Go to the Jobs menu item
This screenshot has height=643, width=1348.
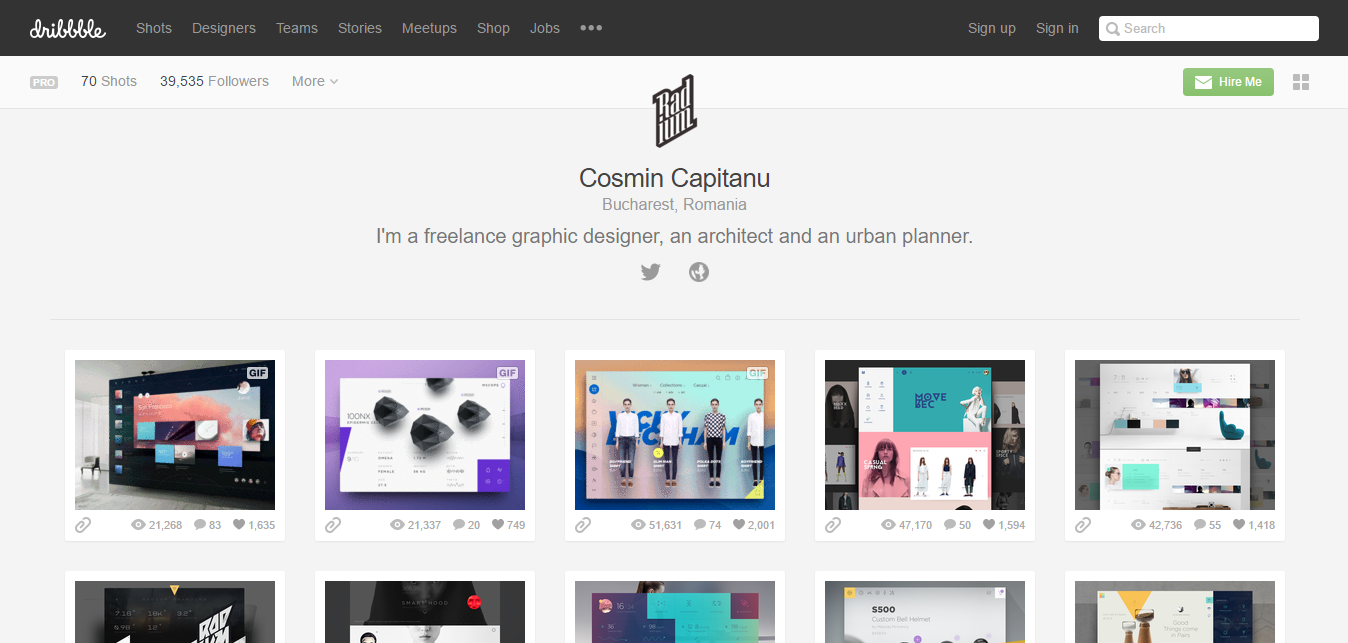tap(545, 28)
